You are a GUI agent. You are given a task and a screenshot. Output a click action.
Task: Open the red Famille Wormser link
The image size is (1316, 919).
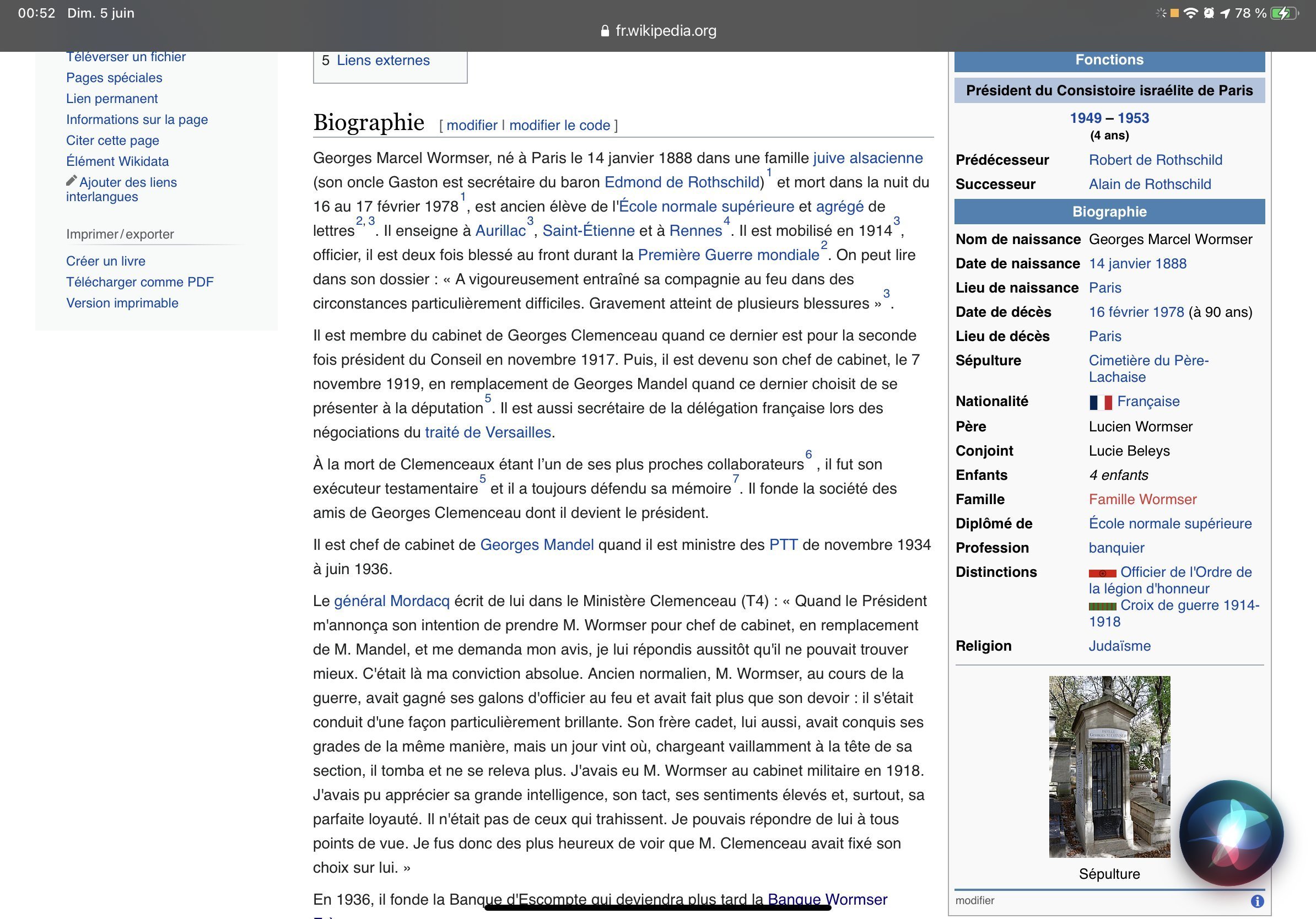click(1142, 499)
